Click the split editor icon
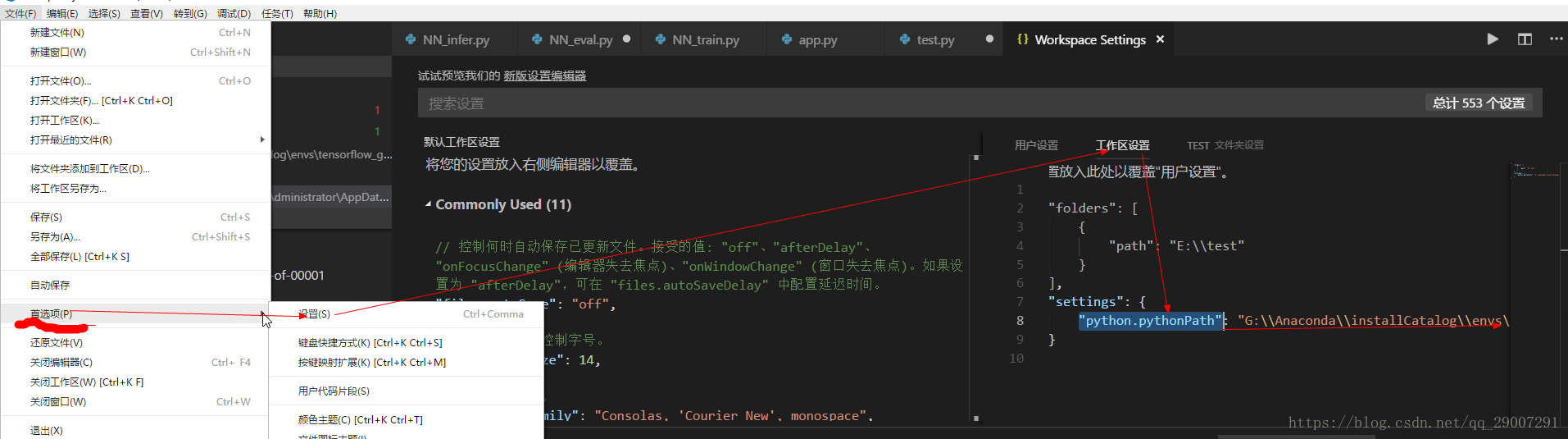The image size is (1568, 439). (1525, 39)
